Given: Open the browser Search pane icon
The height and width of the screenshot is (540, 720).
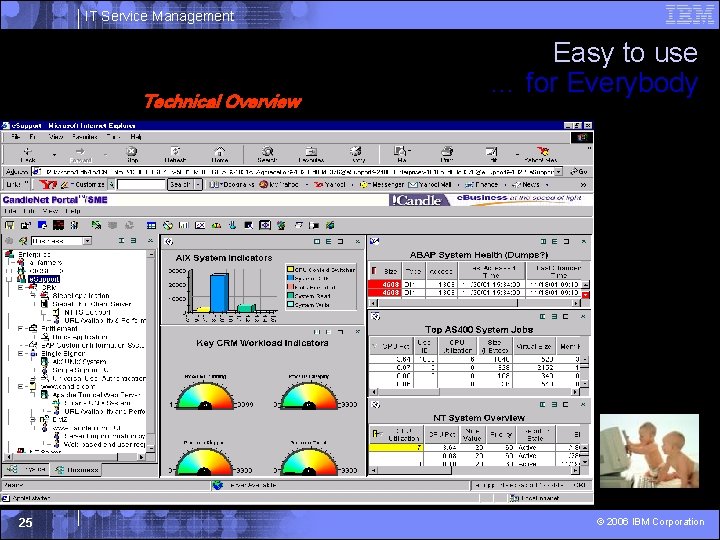Looking at the screenshot, I should click(267, 154).
